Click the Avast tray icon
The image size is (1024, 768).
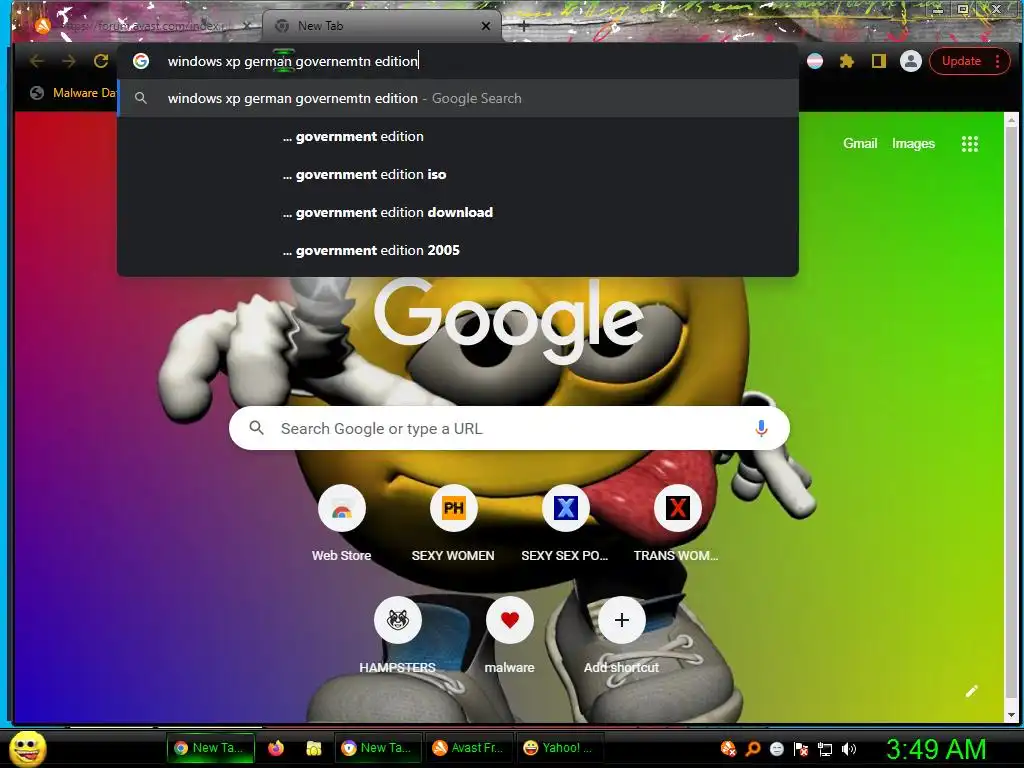tap(728, 748)
